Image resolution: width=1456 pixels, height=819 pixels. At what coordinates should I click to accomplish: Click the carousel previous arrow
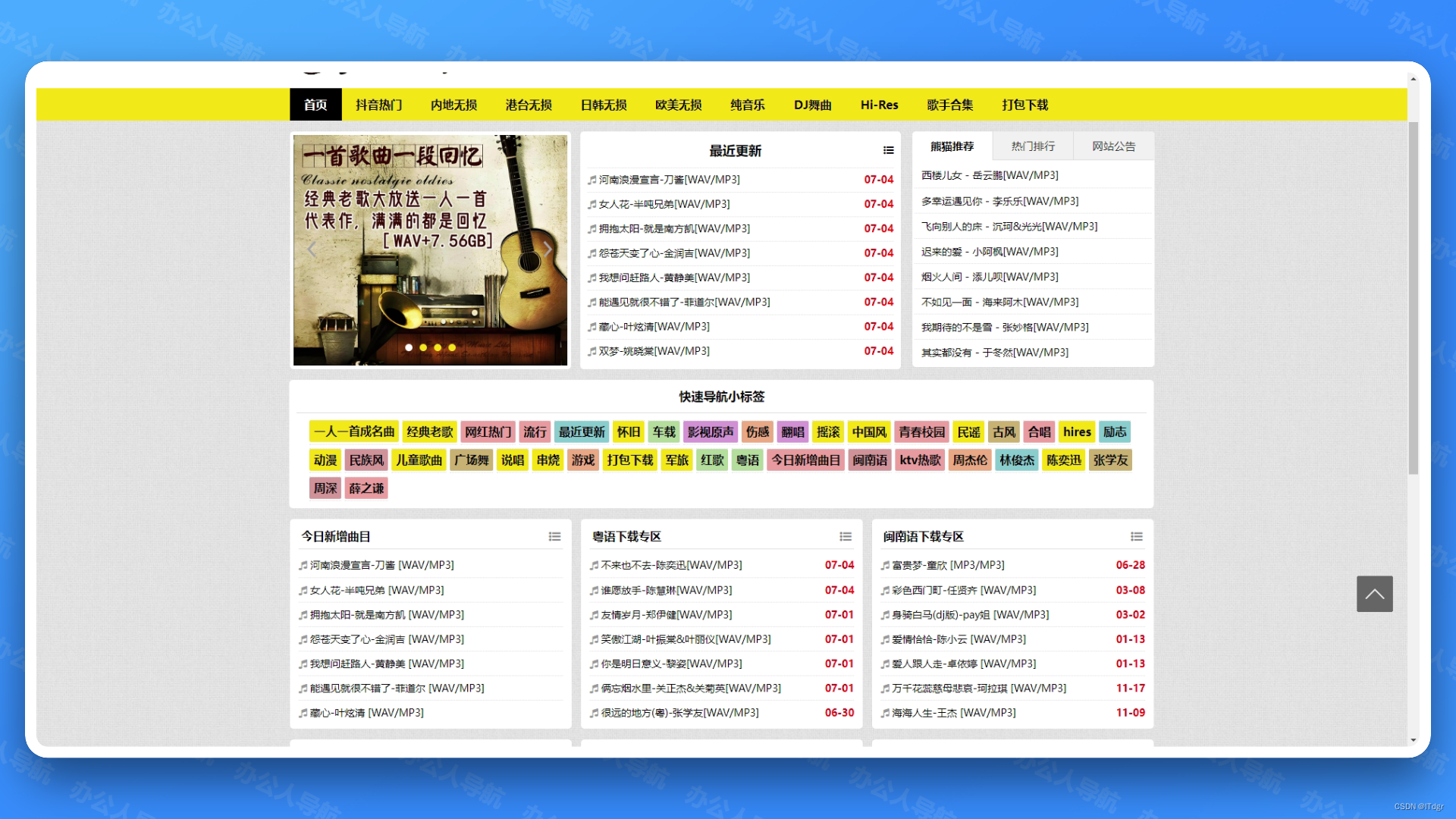(x=312, y=249)
